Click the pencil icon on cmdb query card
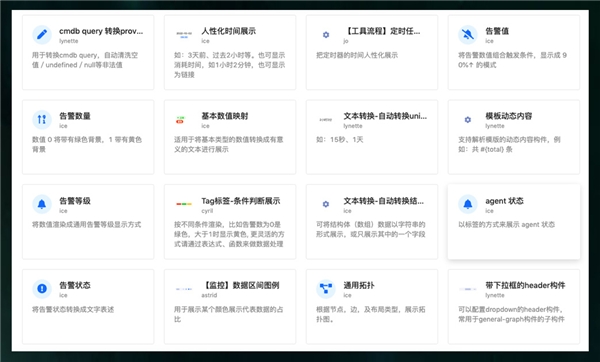The image size is (600, 362). 42,35
